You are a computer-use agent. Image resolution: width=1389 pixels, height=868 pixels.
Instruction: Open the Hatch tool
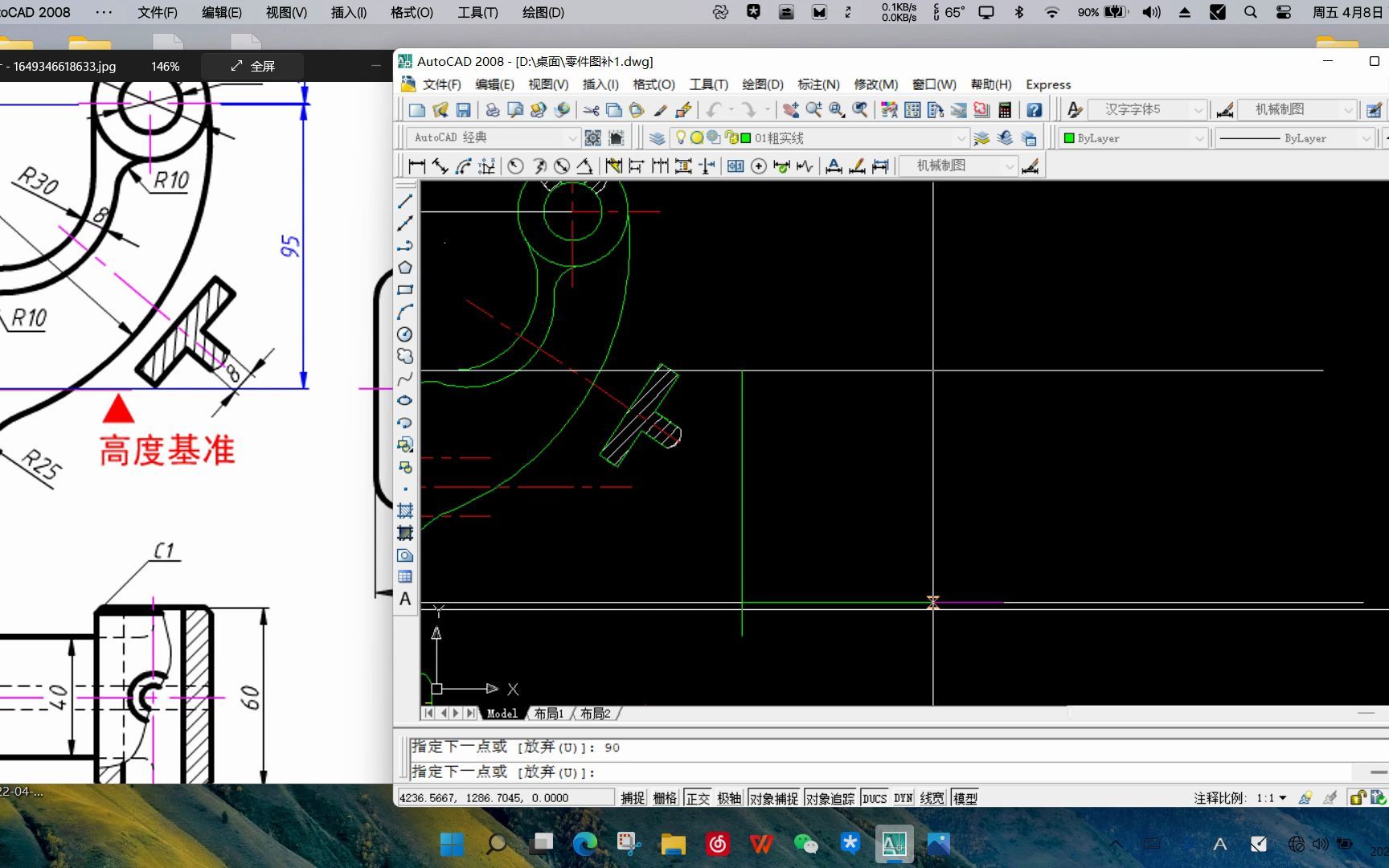pos(405,510)
